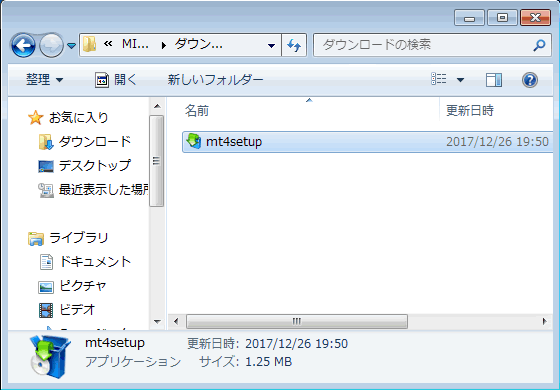
Task: Open the address bar history dropdown
Action: 271,45
